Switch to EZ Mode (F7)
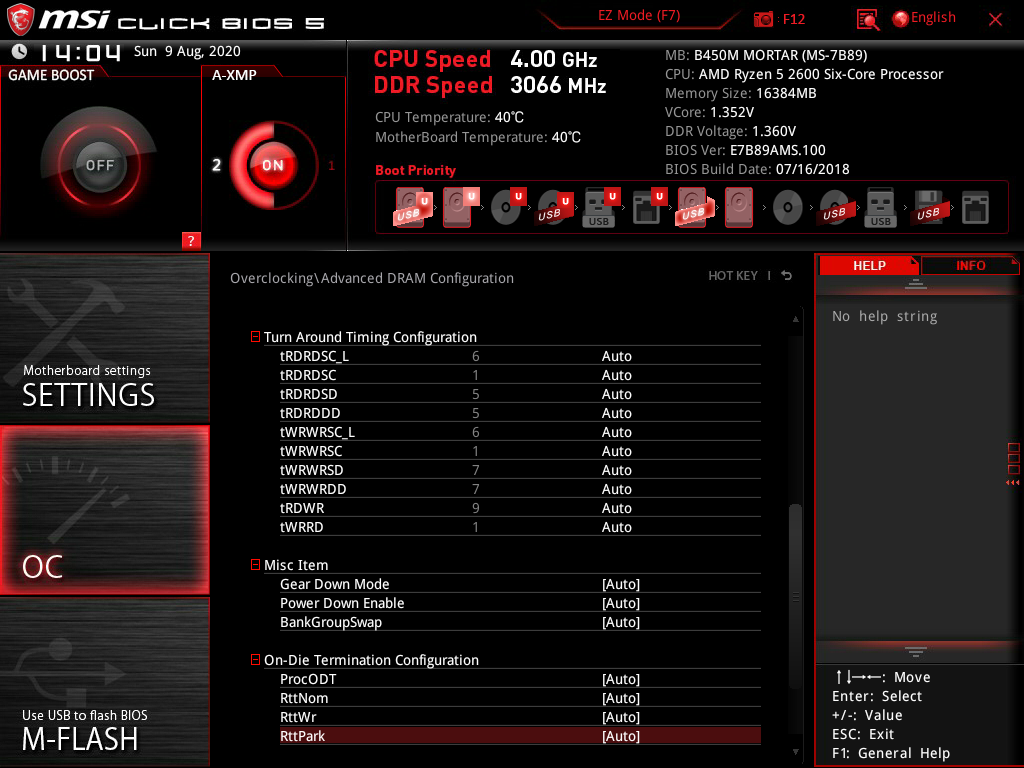Screen dimensions: 1024x768 pos(639,15)
